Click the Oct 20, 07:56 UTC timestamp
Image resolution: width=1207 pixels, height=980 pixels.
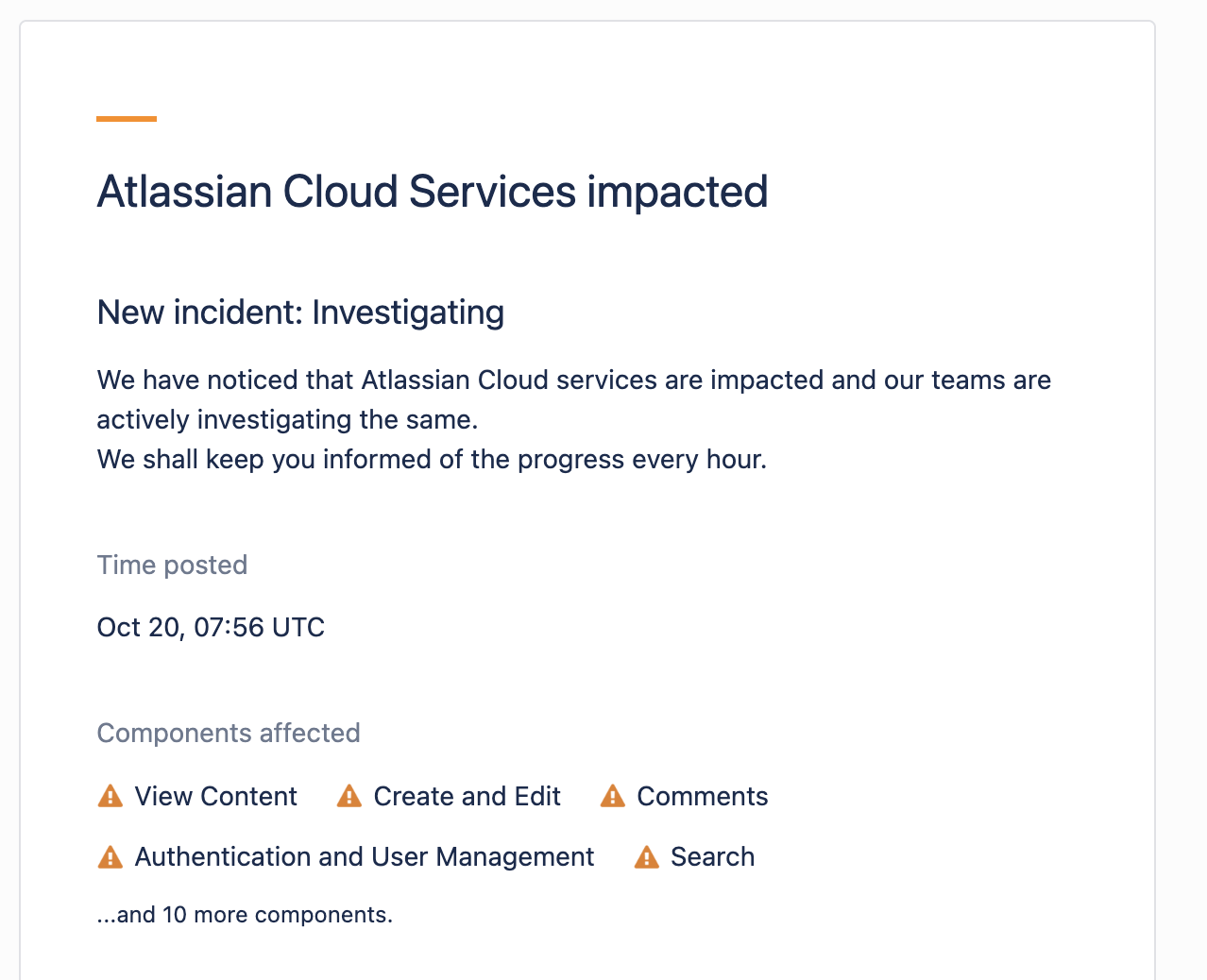click(x=211, y=628)
